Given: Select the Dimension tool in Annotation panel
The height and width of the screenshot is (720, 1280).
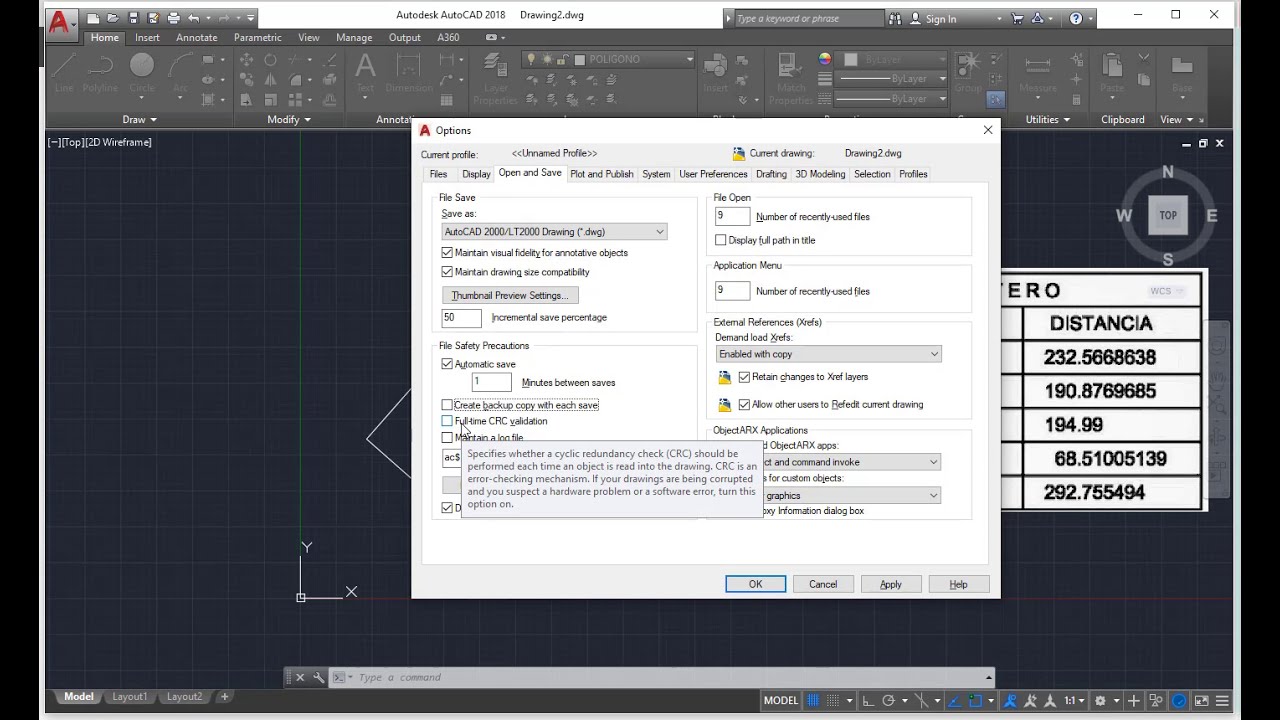Looking at the screenshot, I should pos(408,72).
